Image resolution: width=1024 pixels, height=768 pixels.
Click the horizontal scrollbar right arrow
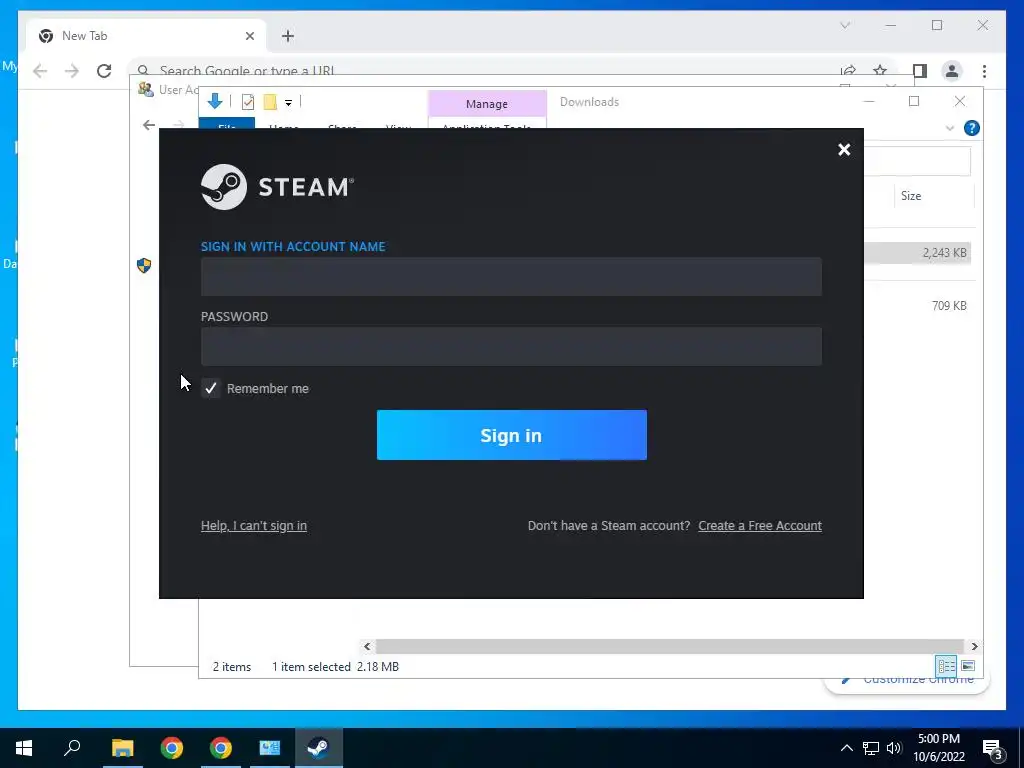[974, 646]
